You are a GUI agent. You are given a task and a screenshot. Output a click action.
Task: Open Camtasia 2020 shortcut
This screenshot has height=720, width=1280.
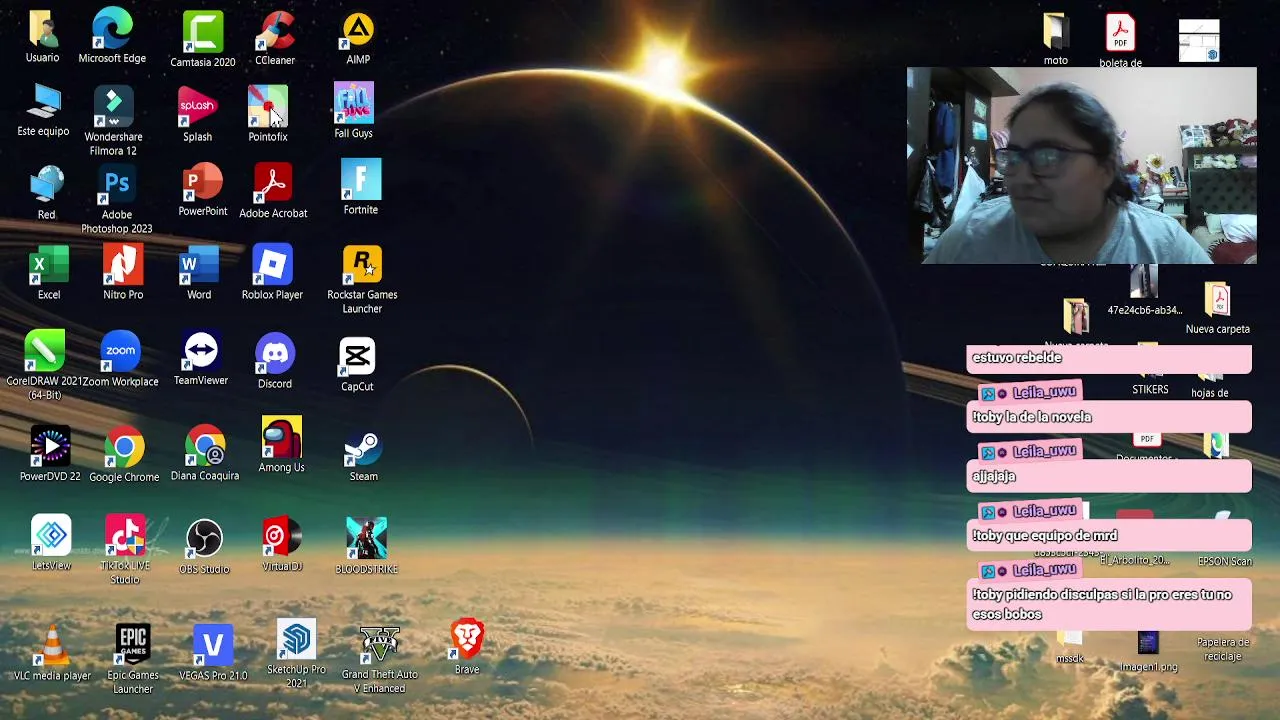[203, 32]
